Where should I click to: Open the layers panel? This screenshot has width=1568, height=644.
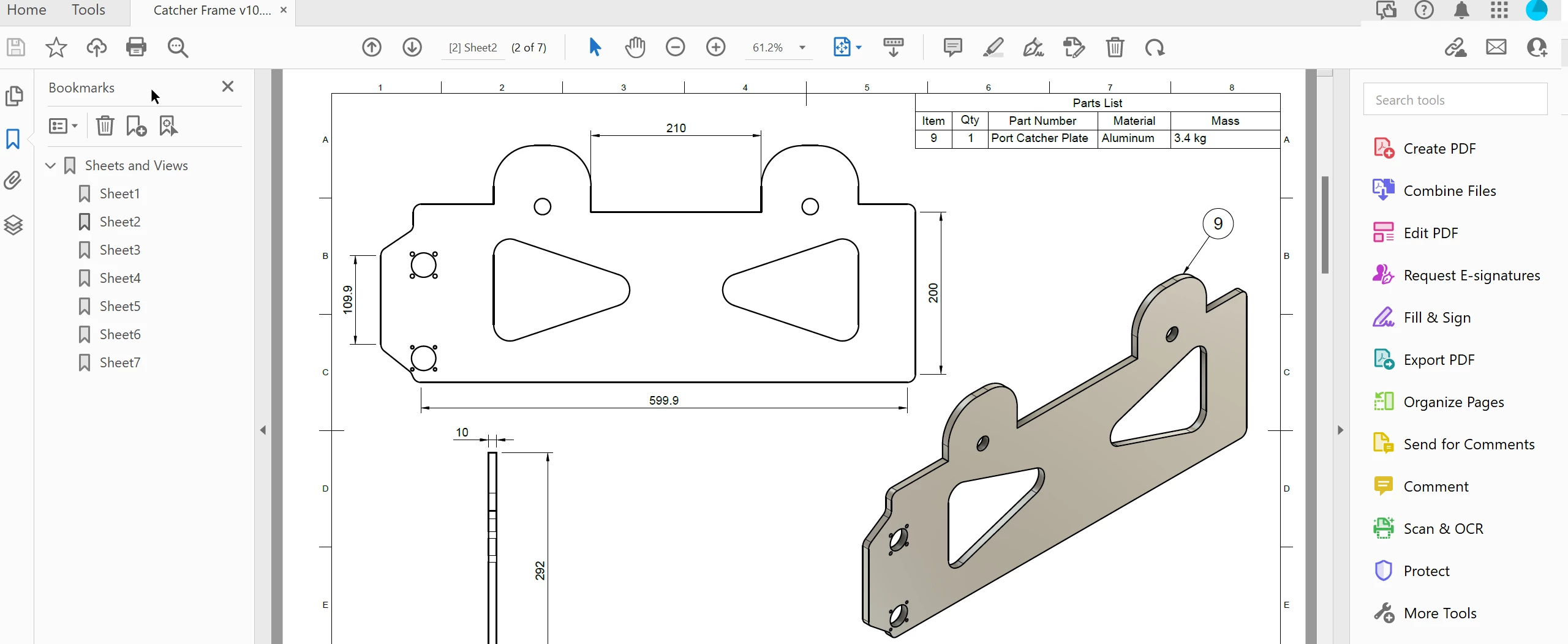[x=13, y=225]
